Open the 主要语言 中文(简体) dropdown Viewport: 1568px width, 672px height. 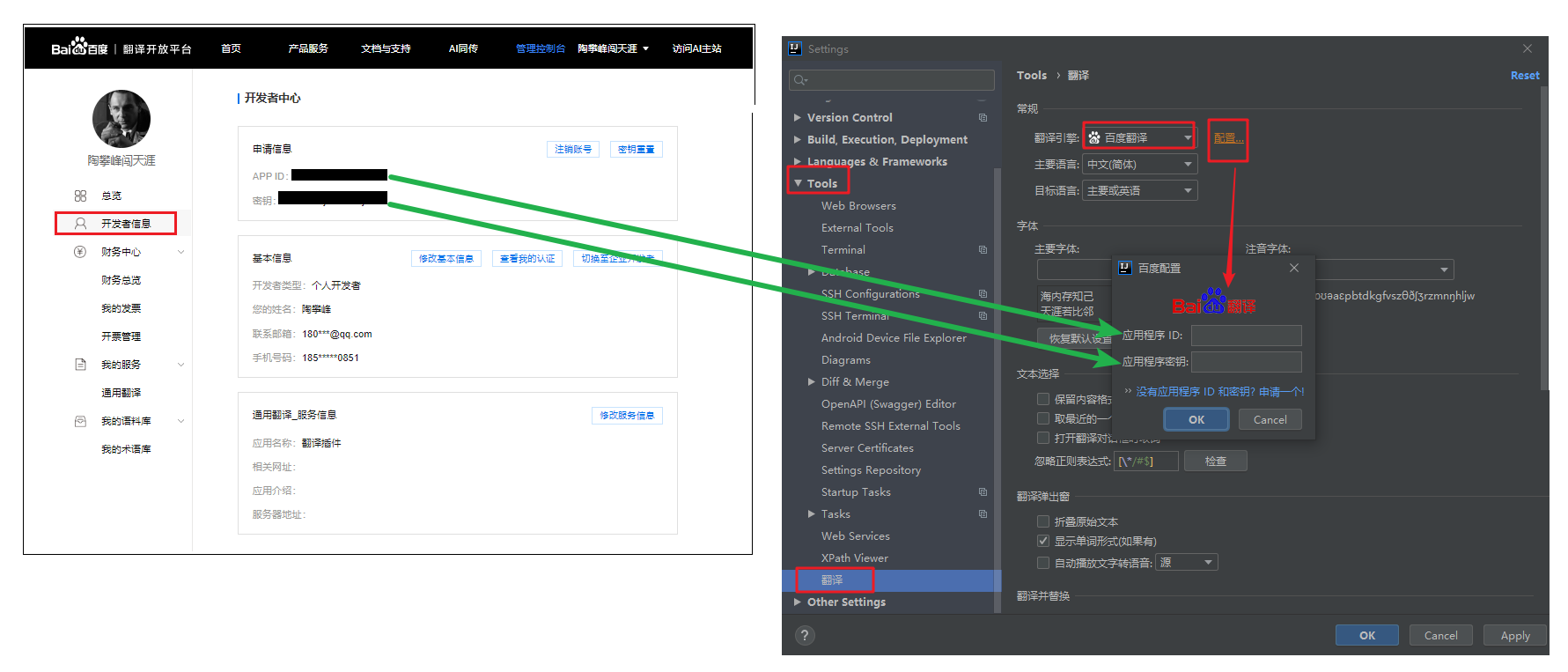pos(1139,164)
